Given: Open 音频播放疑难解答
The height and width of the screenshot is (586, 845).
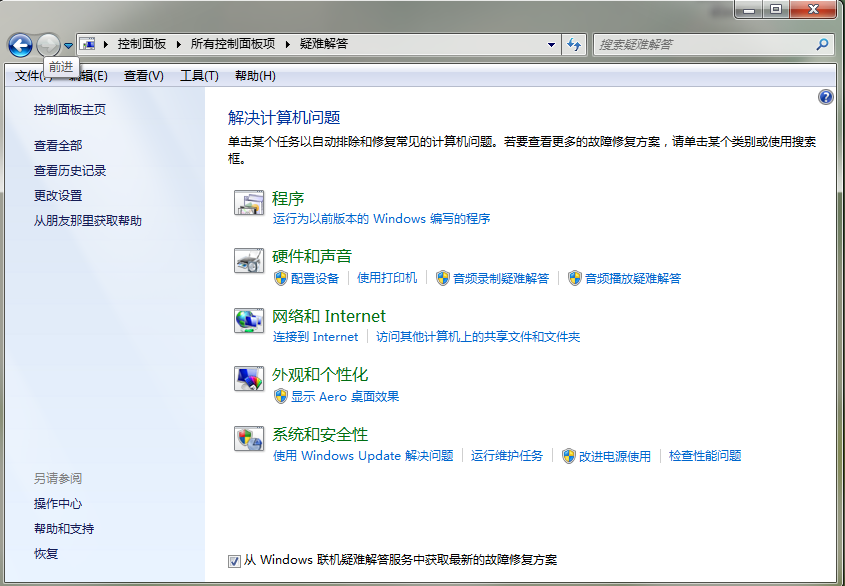Looking at the screenshot, I should 633,278.
